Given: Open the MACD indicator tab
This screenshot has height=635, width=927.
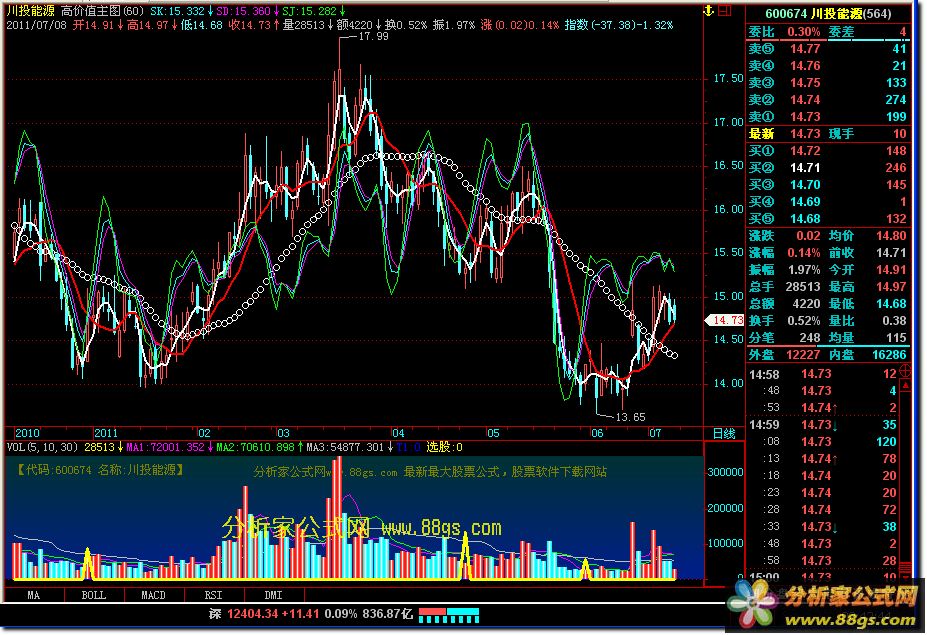Looking at the screenshot, I should (x=154, y=595).
